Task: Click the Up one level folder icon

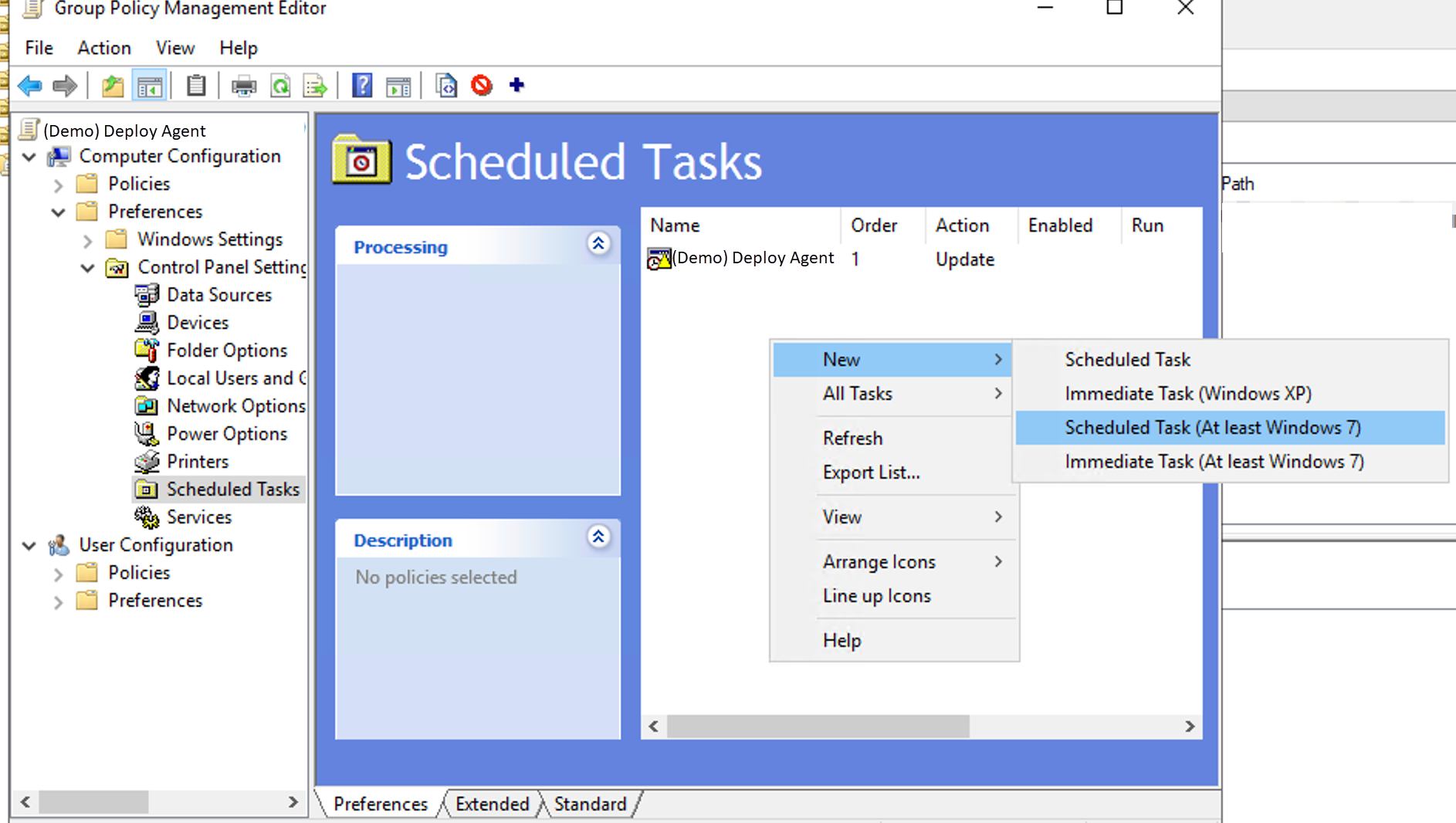Action: (x=113, y=86)
